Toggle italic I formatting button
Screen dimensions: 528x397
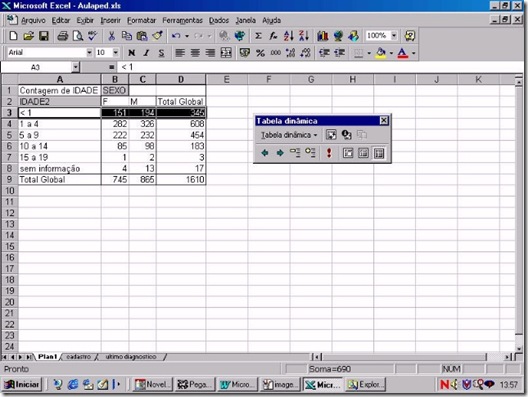point(146,53)
